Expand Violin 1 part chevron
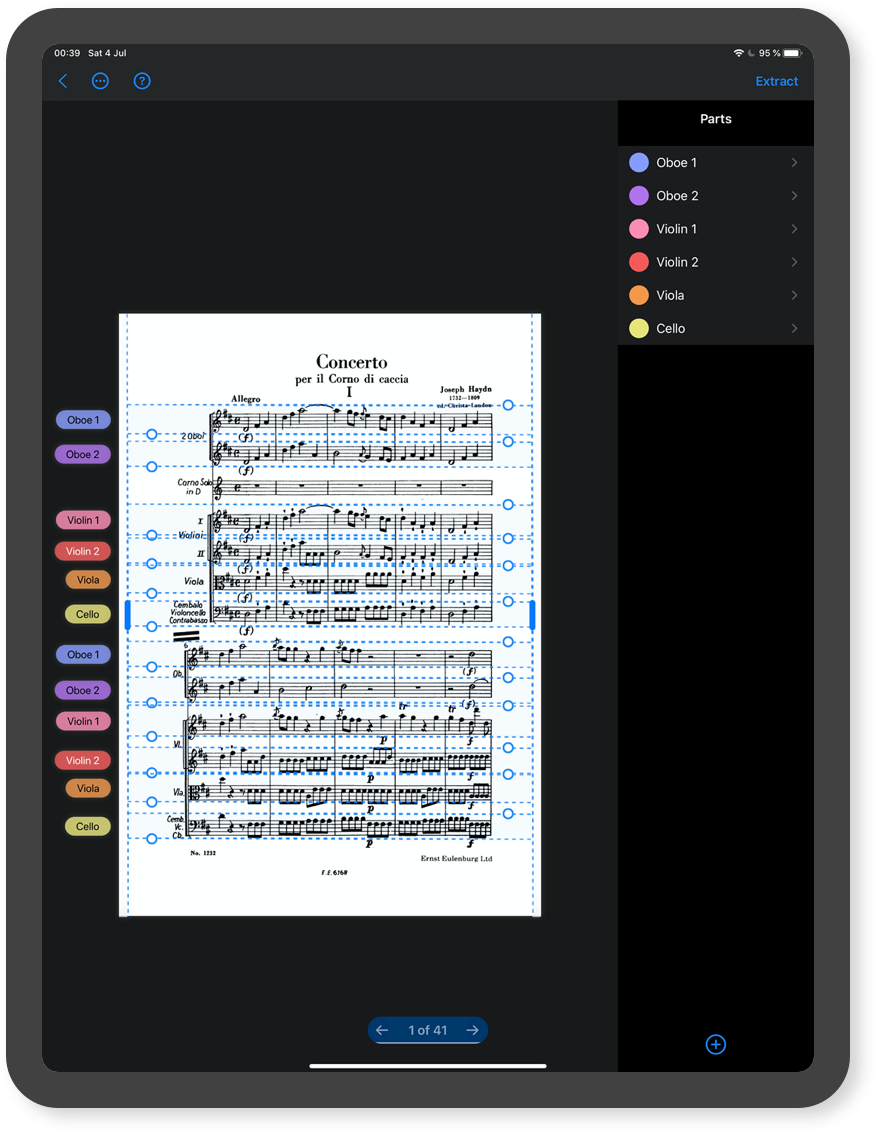This screenshot has height=1132, width=876. point(794,229)
